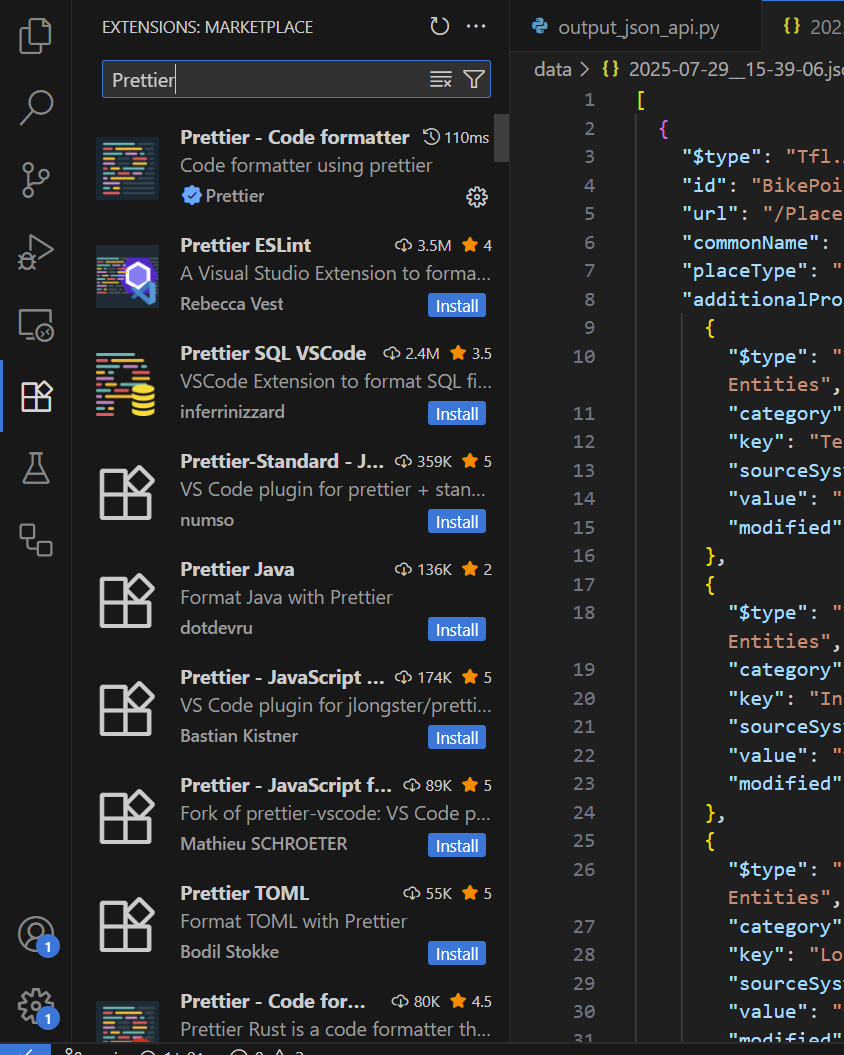Select the Extensions icon in activity bar
This screenshot has width=844, height=1055.
(36, 396)
